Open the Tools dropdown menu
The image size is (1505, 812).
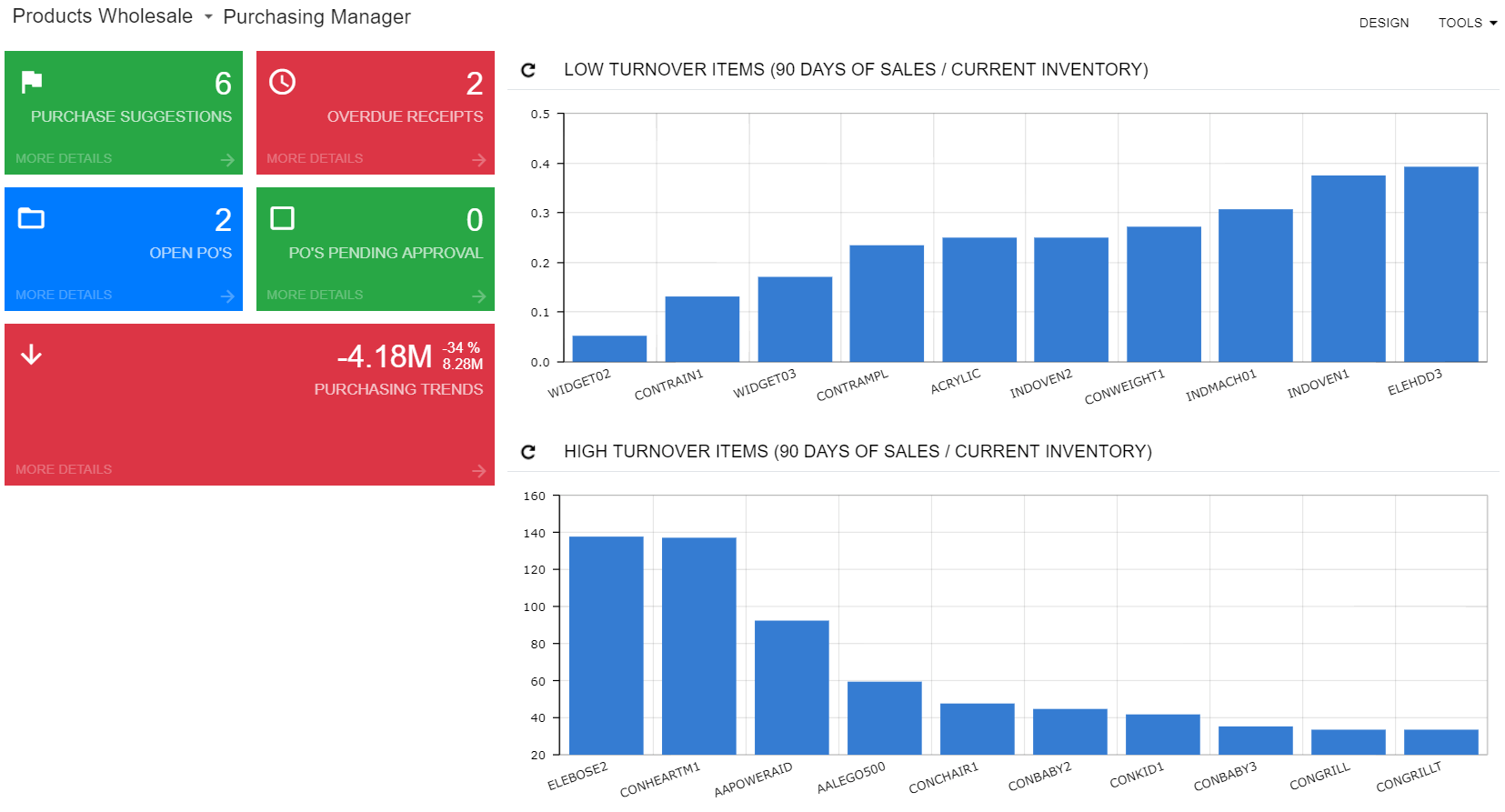1467,23
